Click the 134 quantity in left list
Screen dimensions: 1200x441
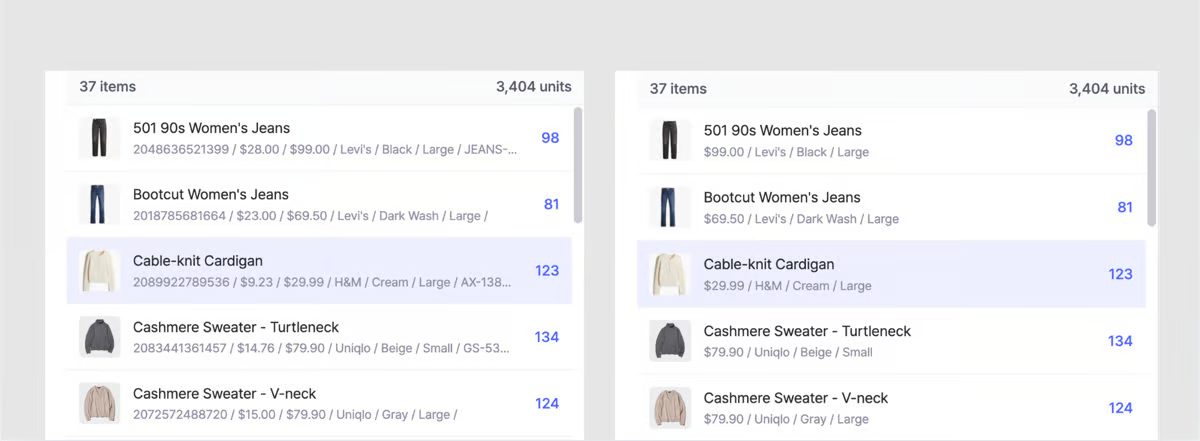click(x=546, y=337)
